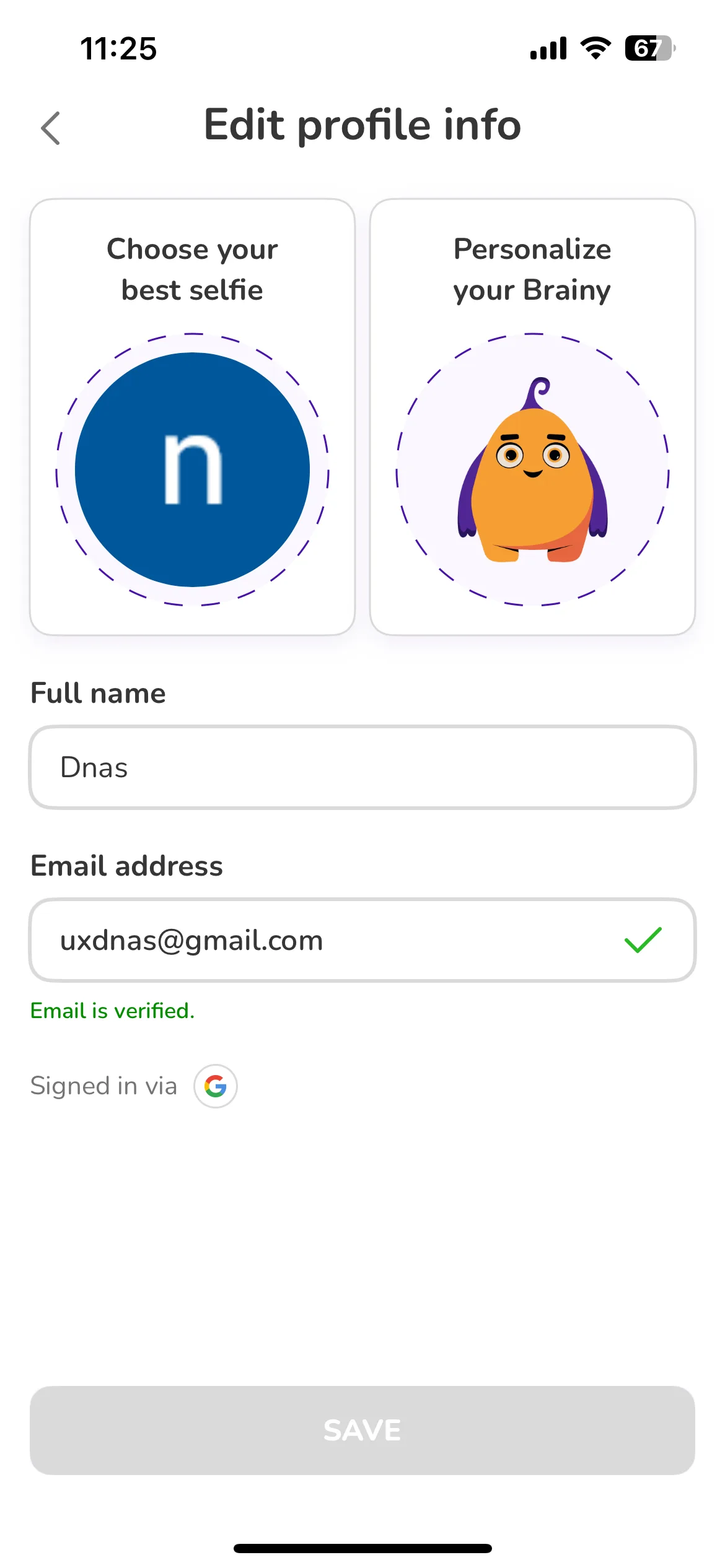Tap the green checkmark in email field
Viewport: 725px width, 1568px height.
[643, 940]
